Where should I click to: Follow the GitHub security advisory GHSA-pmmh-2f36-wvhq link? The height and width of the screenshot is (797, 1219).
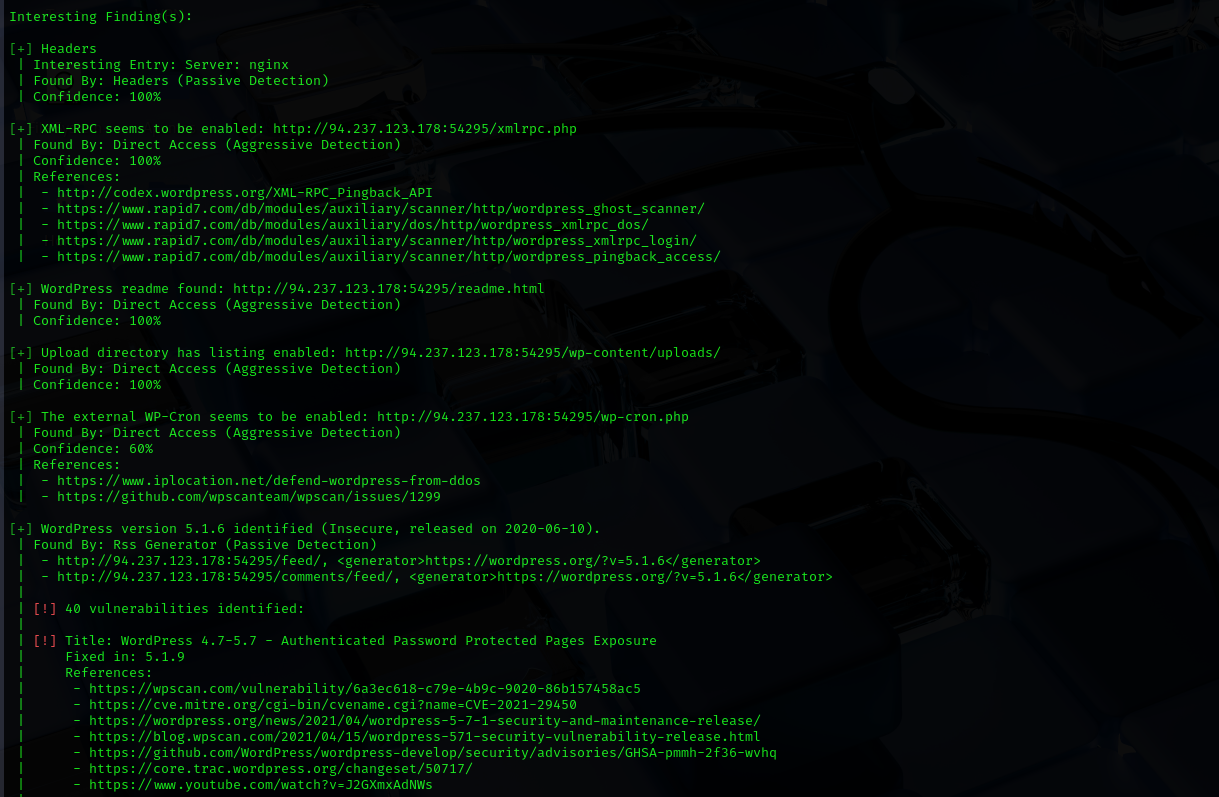coord(432,753)
